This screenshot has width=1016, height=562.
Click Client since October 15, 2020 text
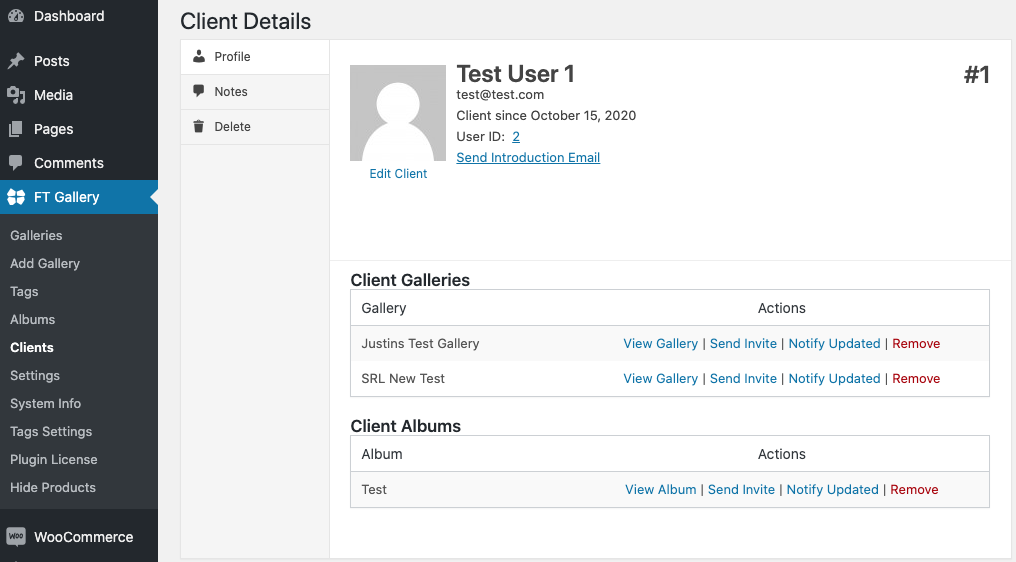[546, 115]
